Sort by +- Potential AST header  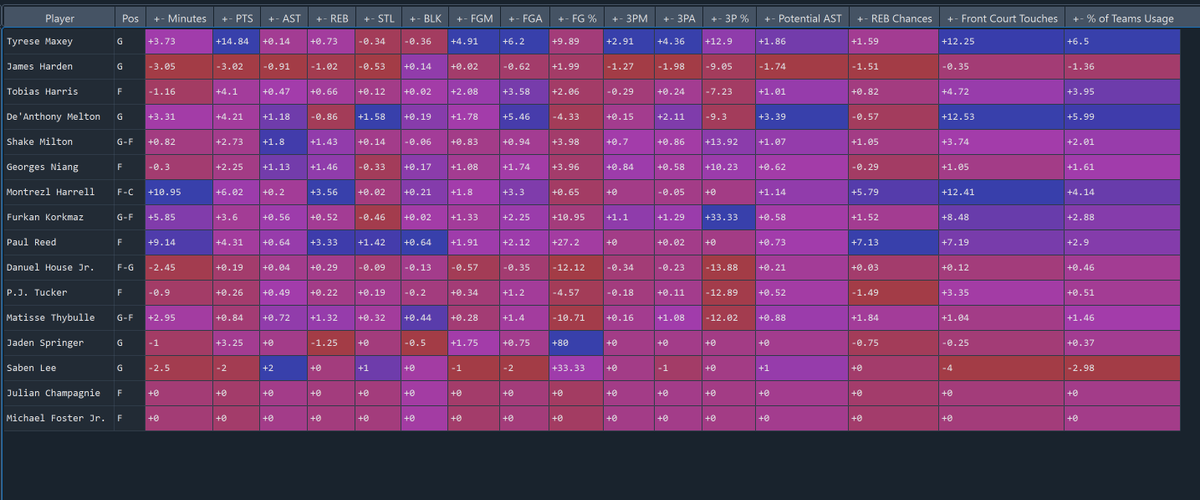point(800,18)
